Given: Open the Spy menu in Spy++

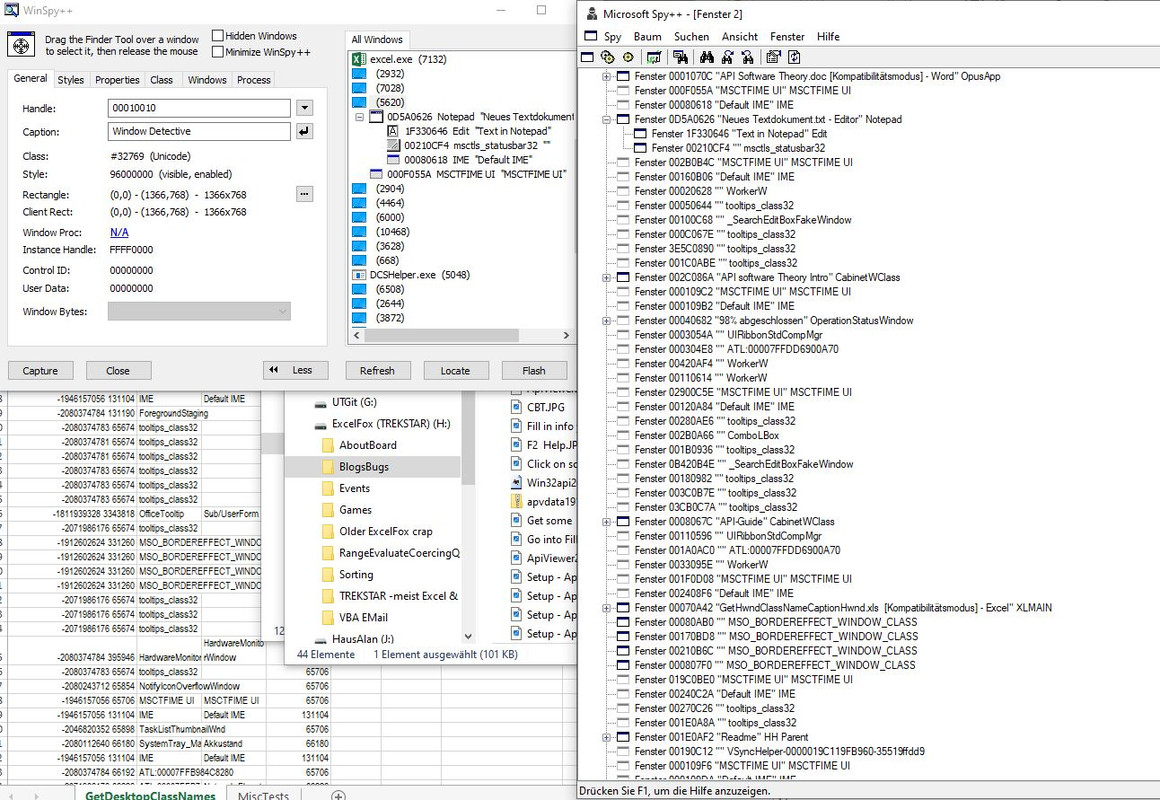Looking at the screenshot, I should 613,36.
